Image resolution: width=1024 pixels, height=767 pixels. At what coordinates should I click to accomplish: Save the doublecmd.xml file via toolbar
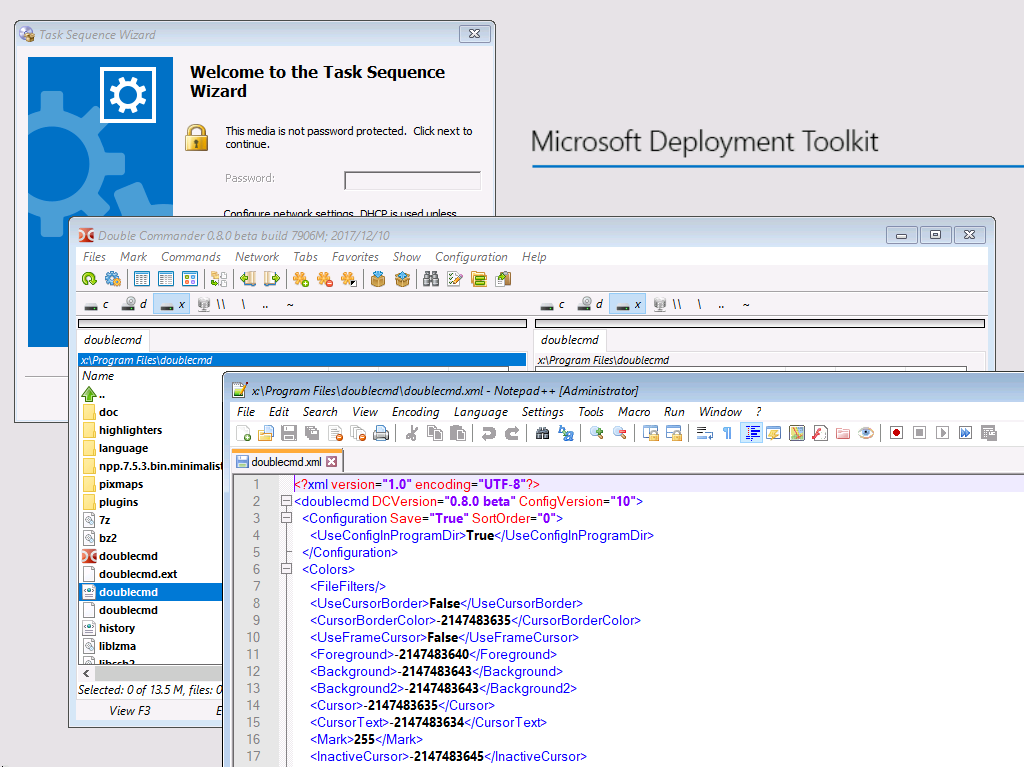(x=289, y=433)
